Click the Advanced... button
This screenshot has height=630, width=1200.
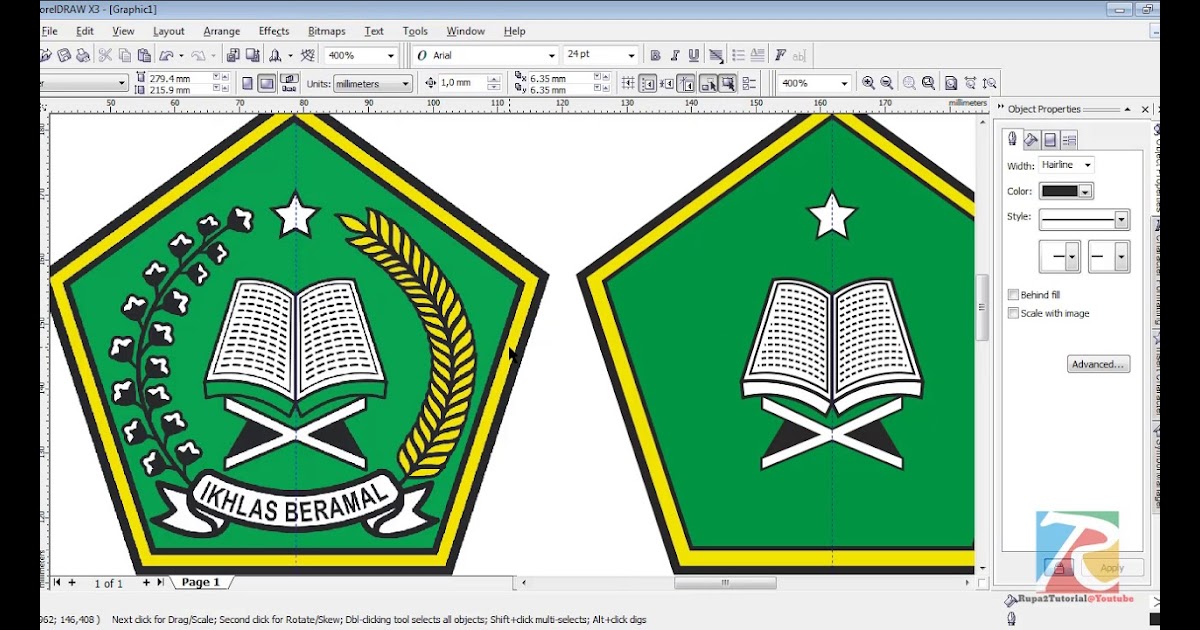click(1098, 364)
